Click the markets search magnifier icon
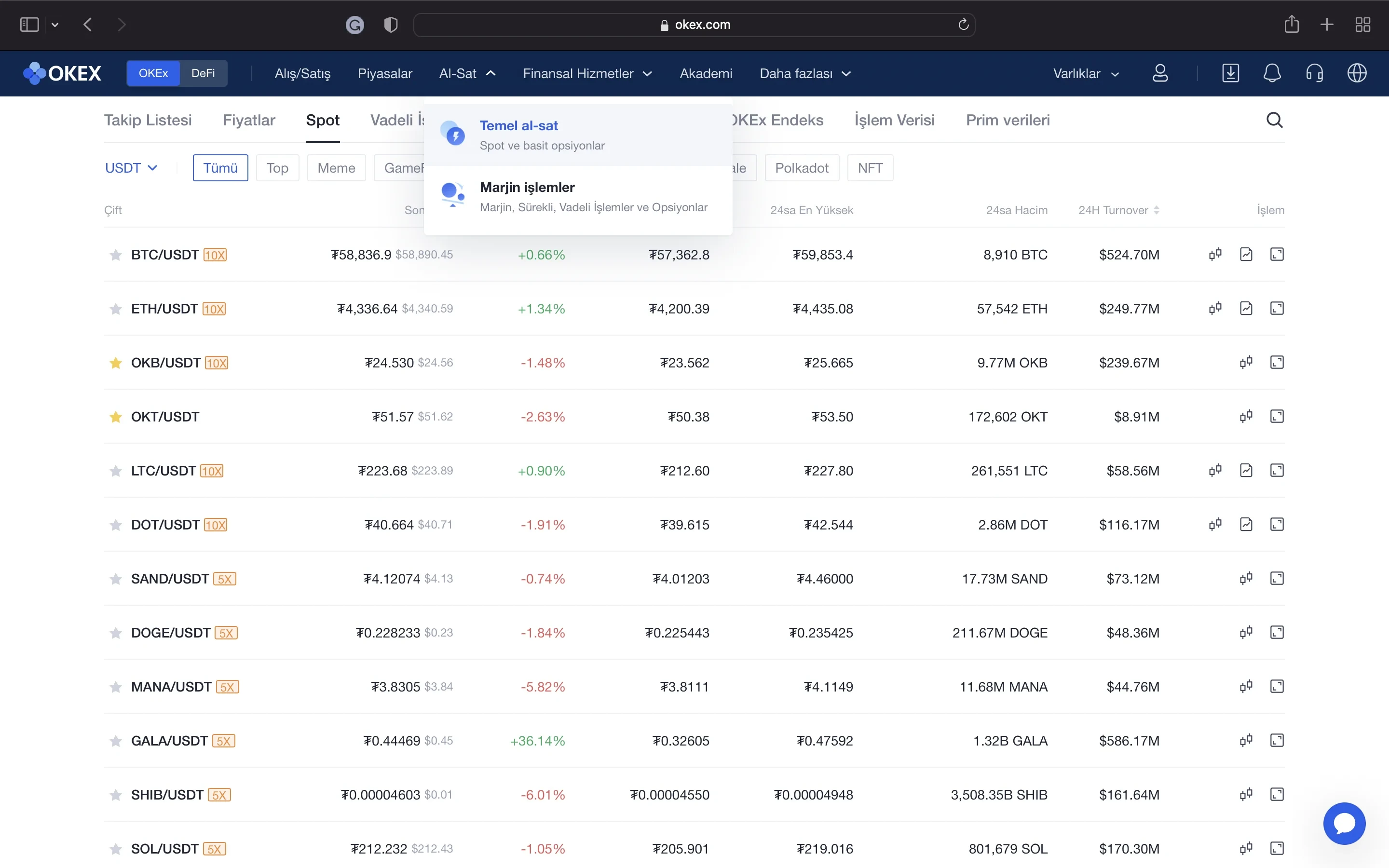The height and width of the screenshot is (868, 1389). pos(1274,120)
